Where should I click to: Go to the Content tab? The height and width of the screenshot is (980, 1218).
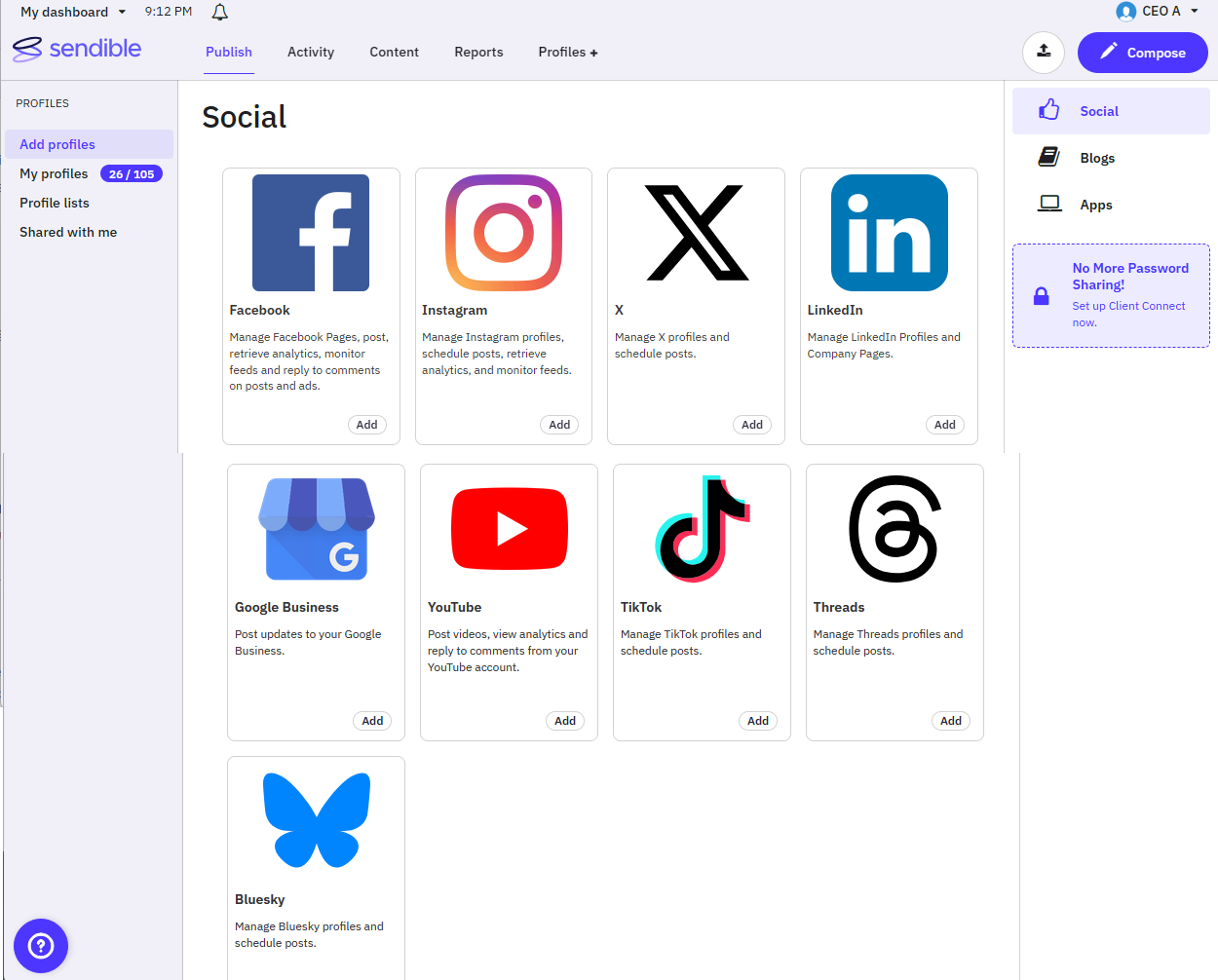[394, 52]
